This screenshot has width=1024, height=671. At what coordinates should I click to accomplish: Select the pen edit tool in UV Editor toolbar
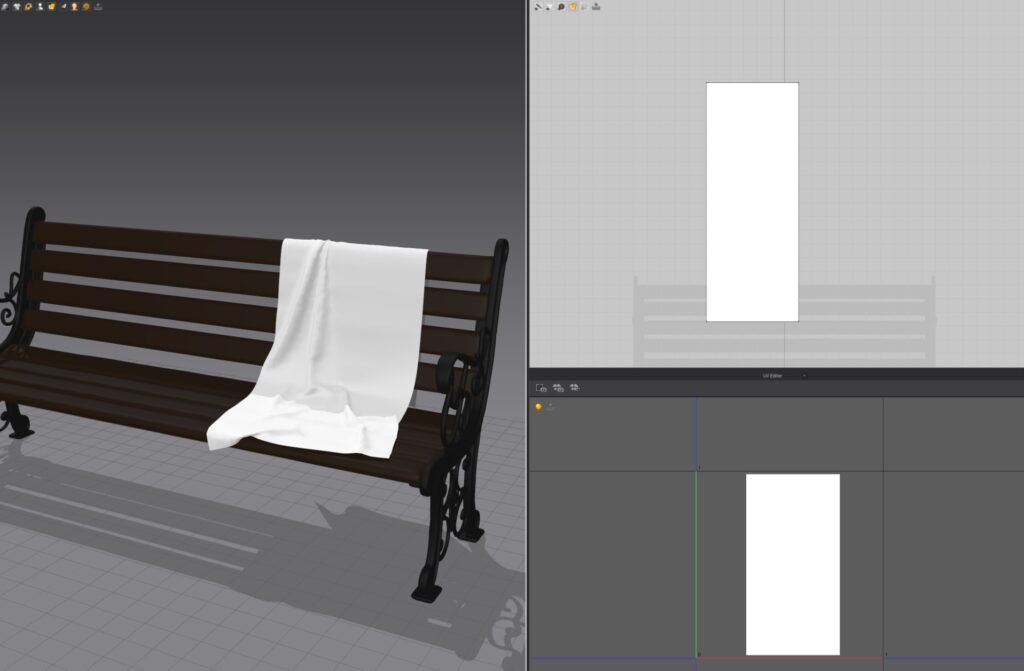point(539,6)
